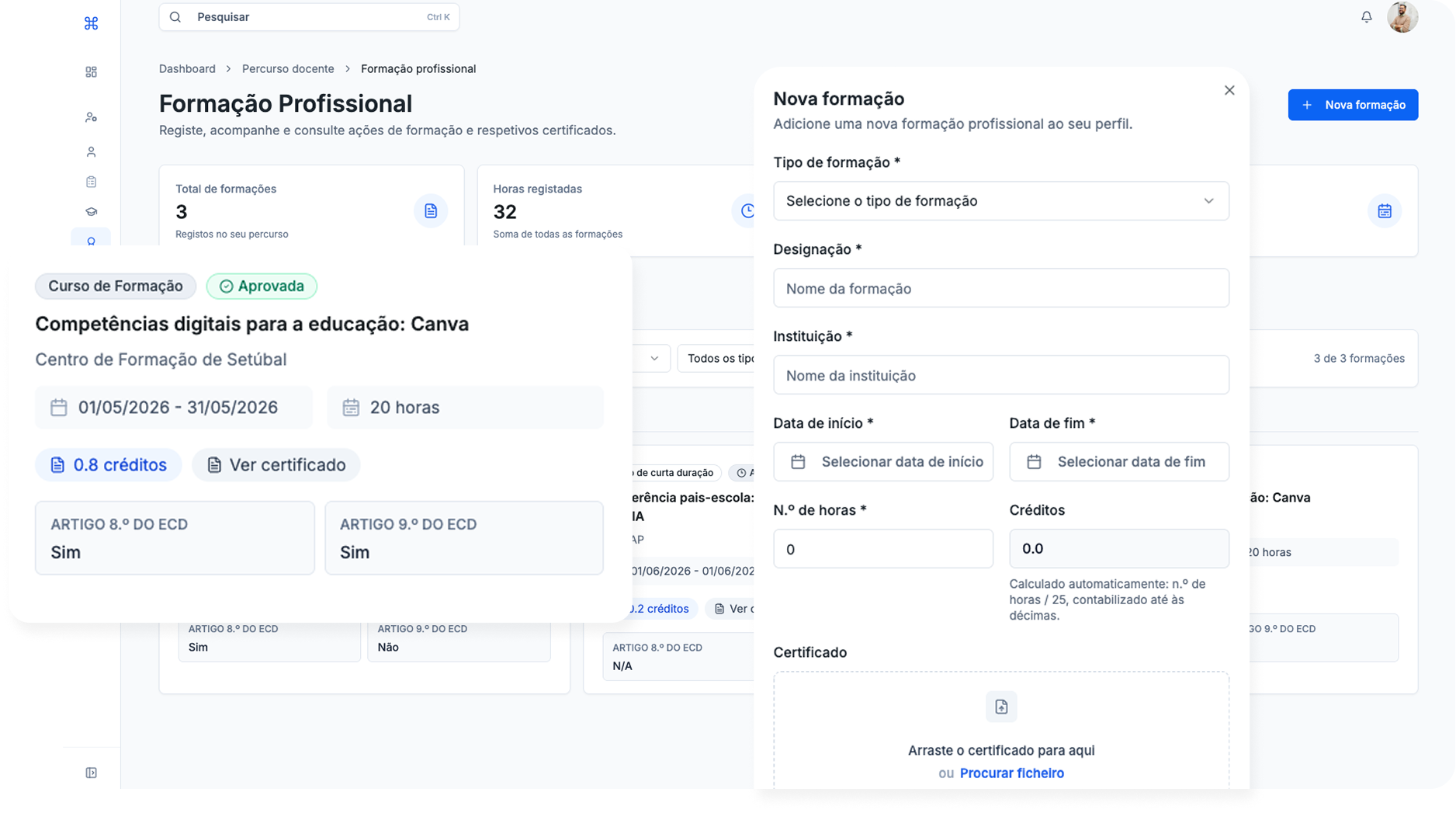
Task: Open the user avatar menu
Action: [1402, 17]
